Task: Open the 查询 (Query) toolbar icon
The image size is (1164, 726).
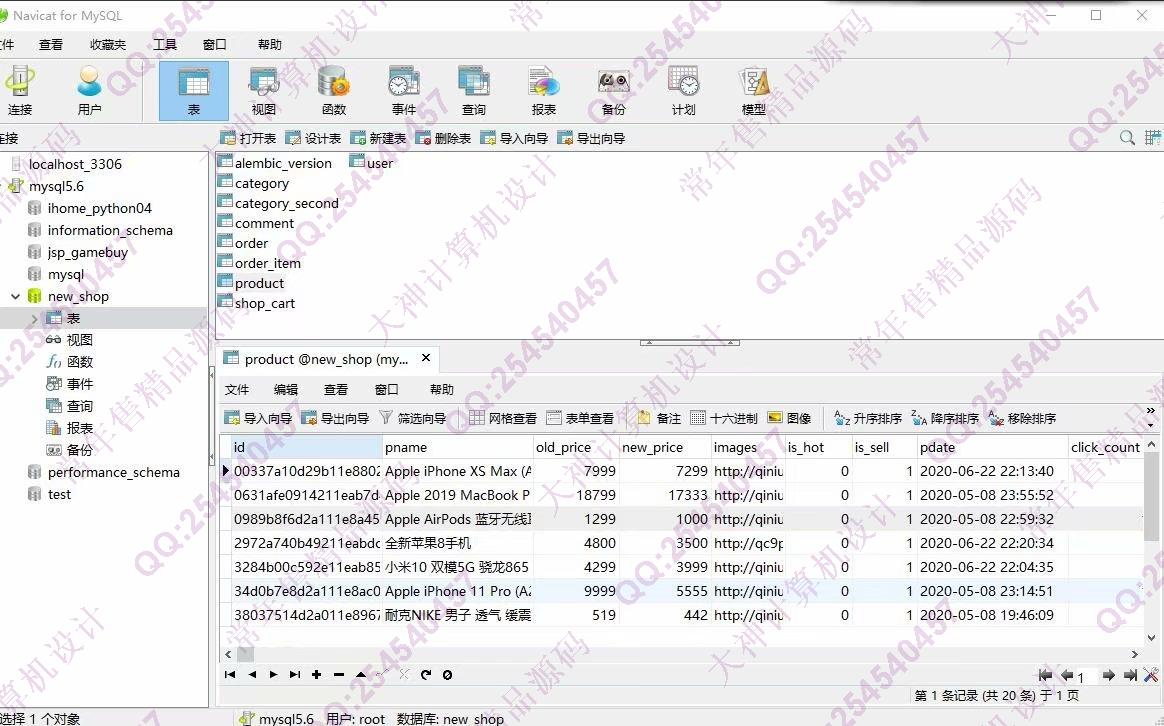Action: [473, 91]
